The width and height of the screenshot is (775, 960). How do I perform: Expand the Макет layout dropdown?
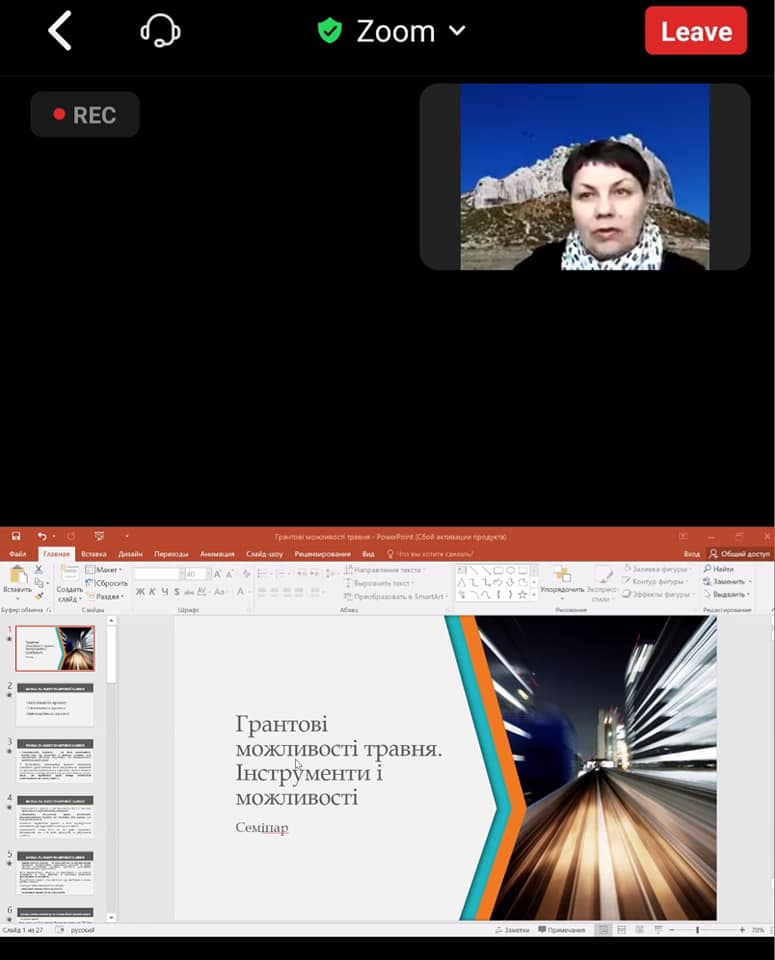click(107, 570)
